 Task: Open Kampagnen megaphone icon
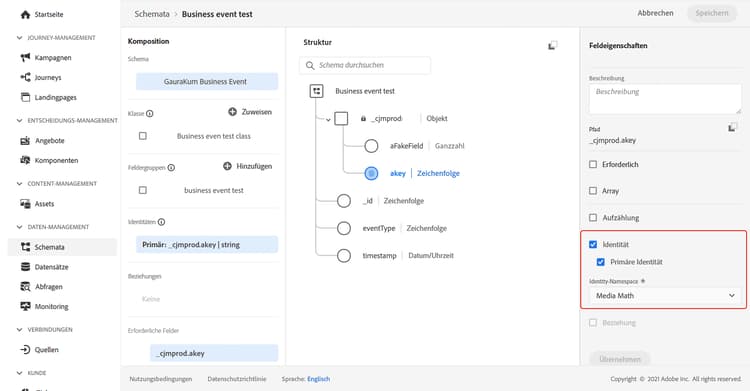tap(25, 57)
